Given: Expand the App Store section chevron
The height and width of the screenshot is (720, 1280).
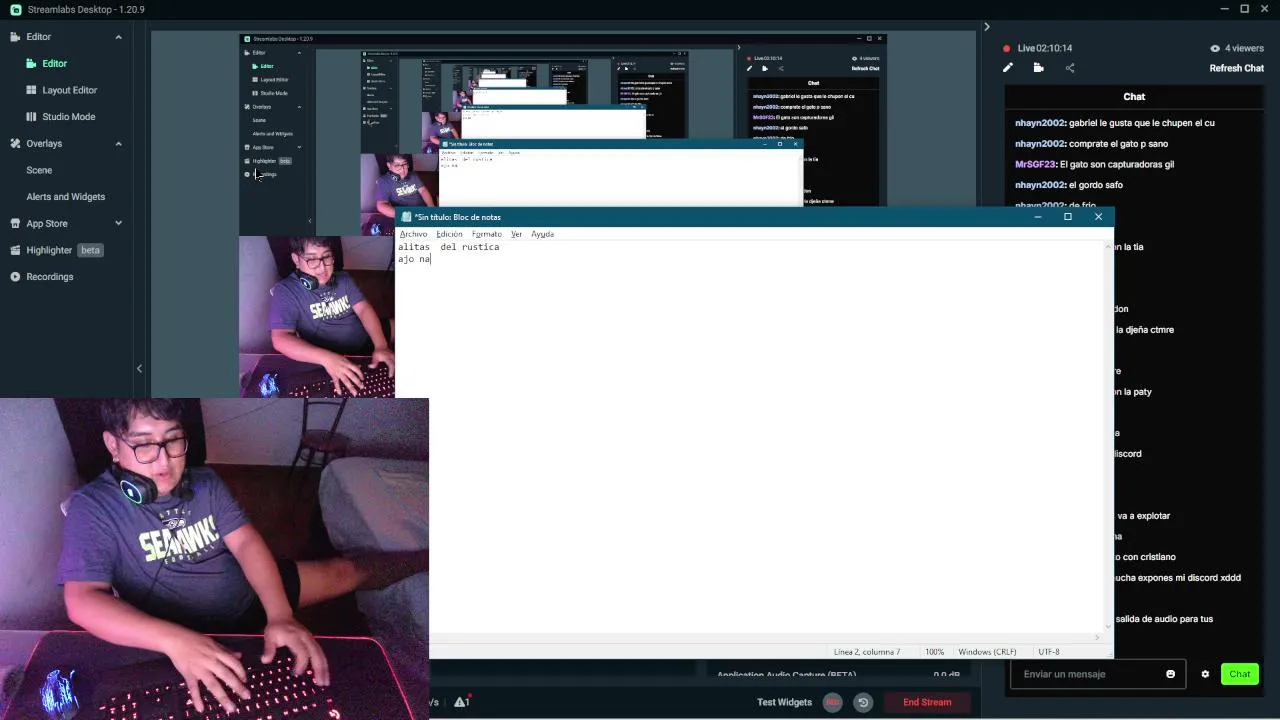Looking at the screenshot, I should 118,223.
